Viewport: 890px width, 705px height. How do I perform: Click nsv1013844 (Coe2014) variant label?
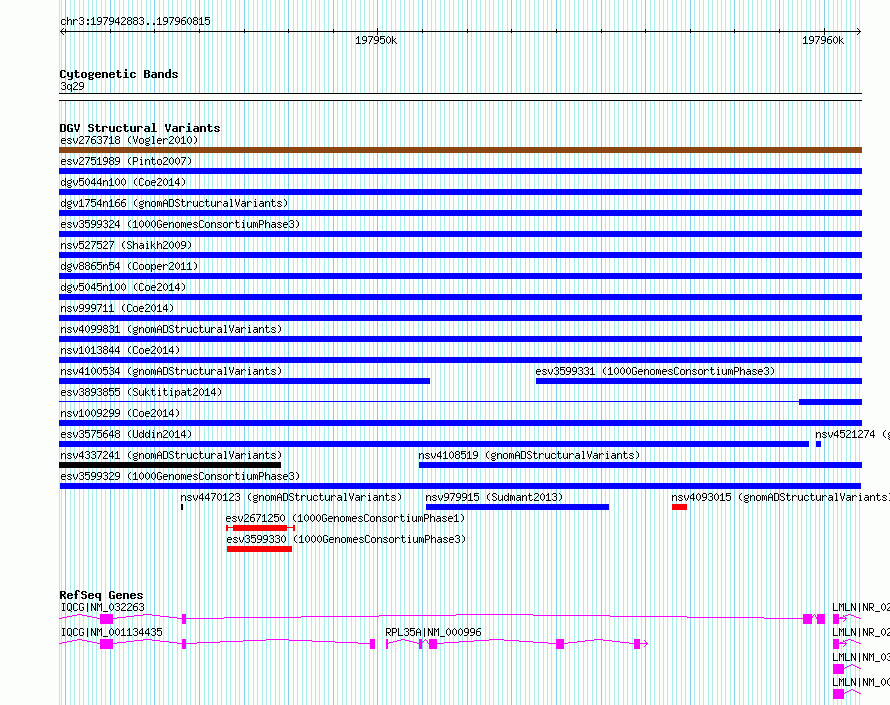point(120,350)
